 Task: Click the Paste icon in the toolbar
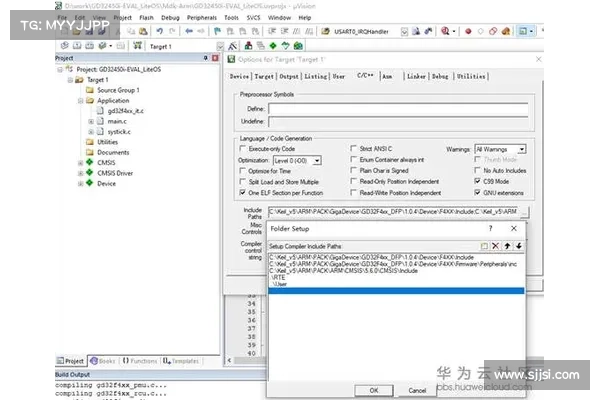click(x=143, y=31)
